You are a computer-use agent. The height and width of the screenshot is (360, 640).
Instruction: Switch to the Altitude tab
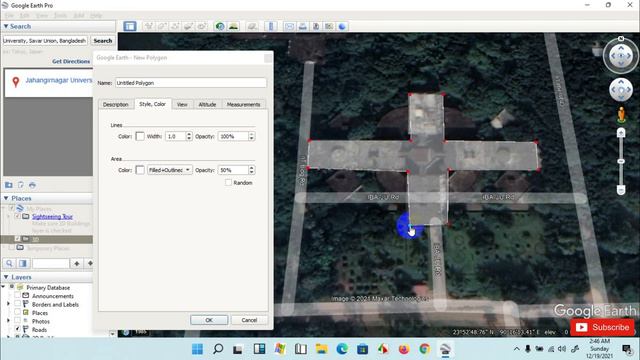pos(207,104)
